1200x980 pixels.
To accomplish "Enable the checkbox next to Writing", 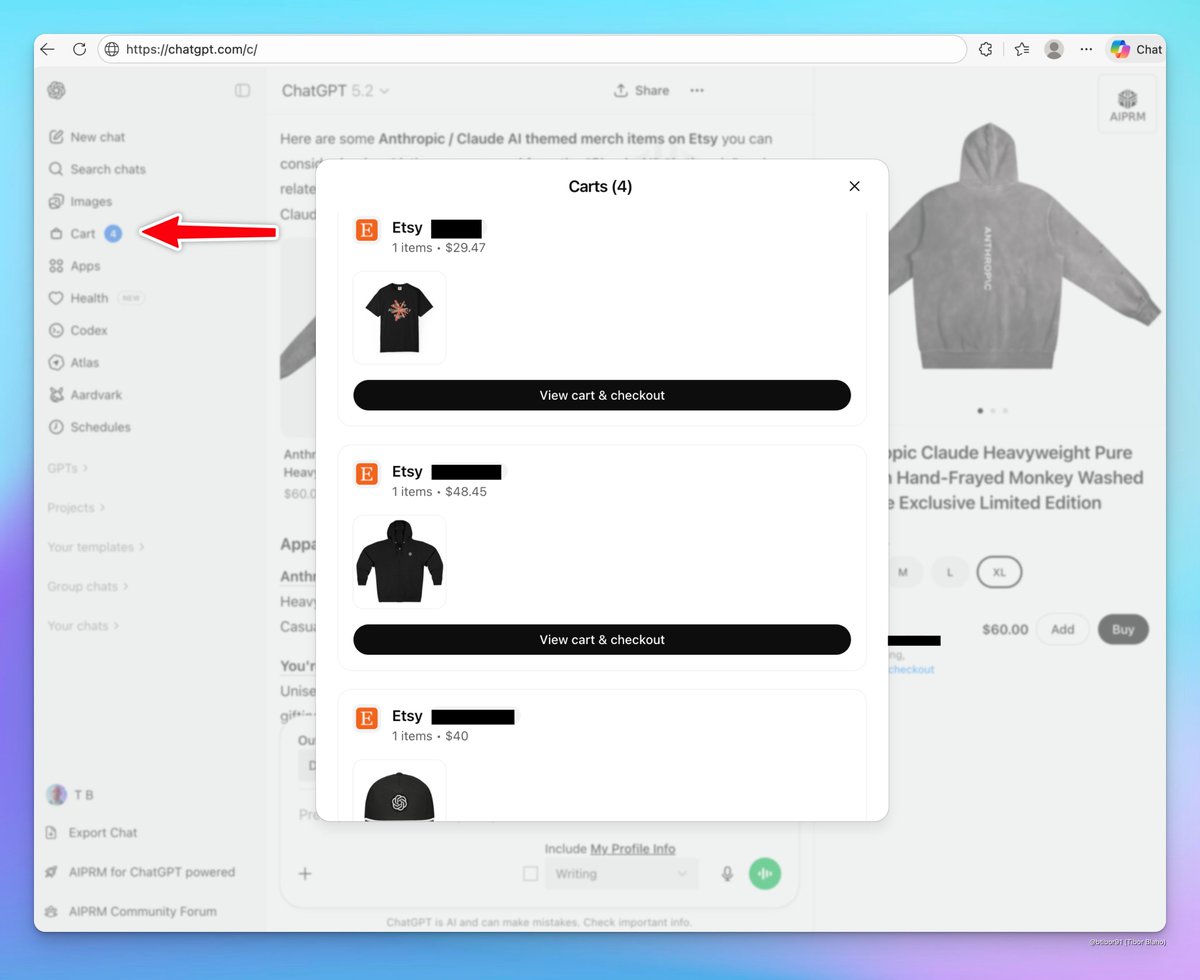I will coord(531,873).
